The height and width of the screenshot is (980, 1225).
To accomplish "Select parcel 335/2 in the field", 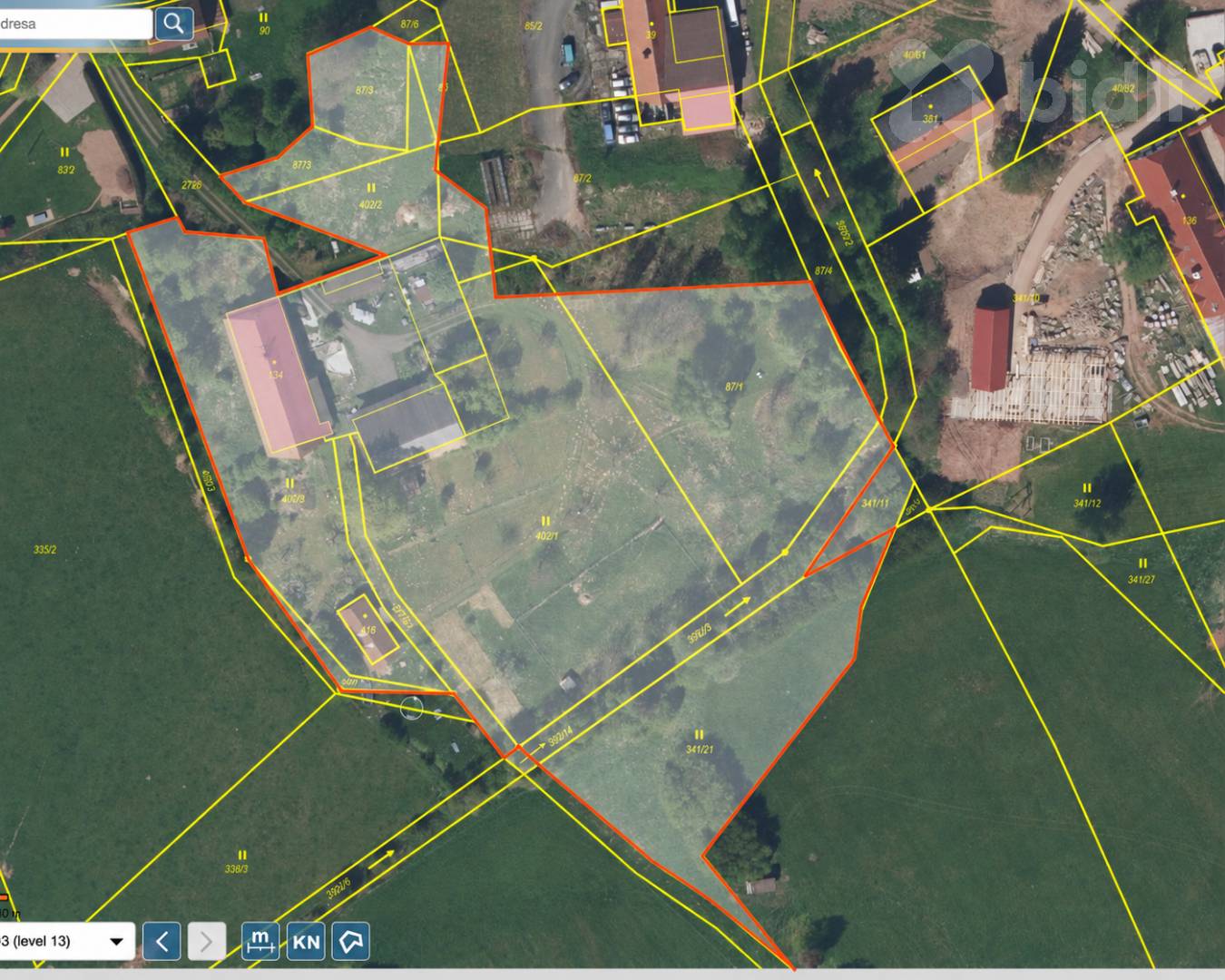I will coord(44,550).
